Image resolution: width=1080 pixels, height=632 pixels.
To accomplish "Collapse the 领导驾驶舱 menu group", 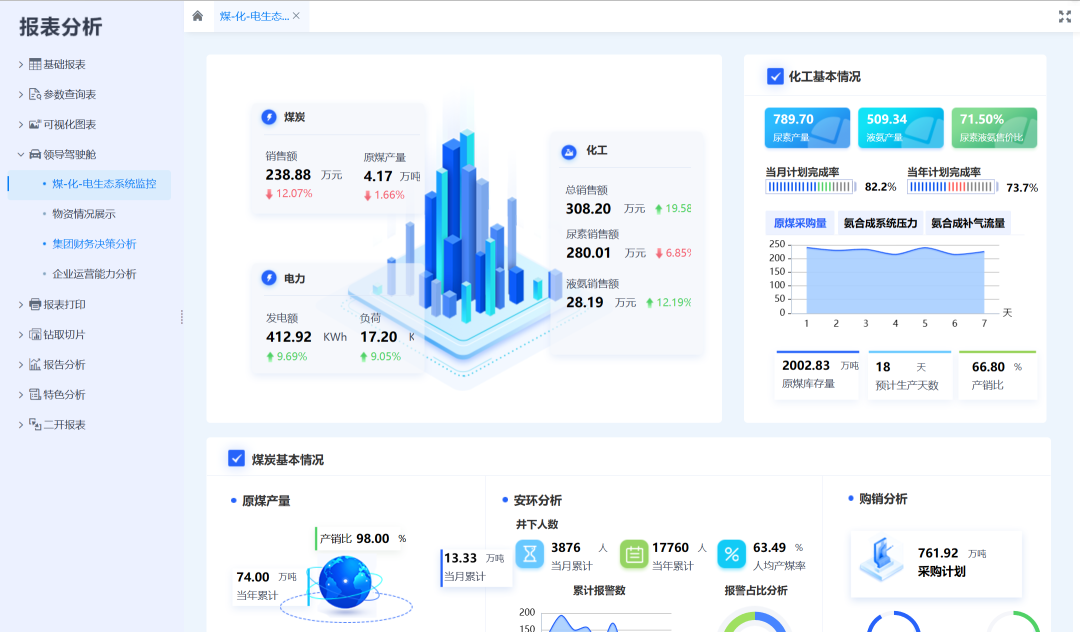I will coord(21,154).
